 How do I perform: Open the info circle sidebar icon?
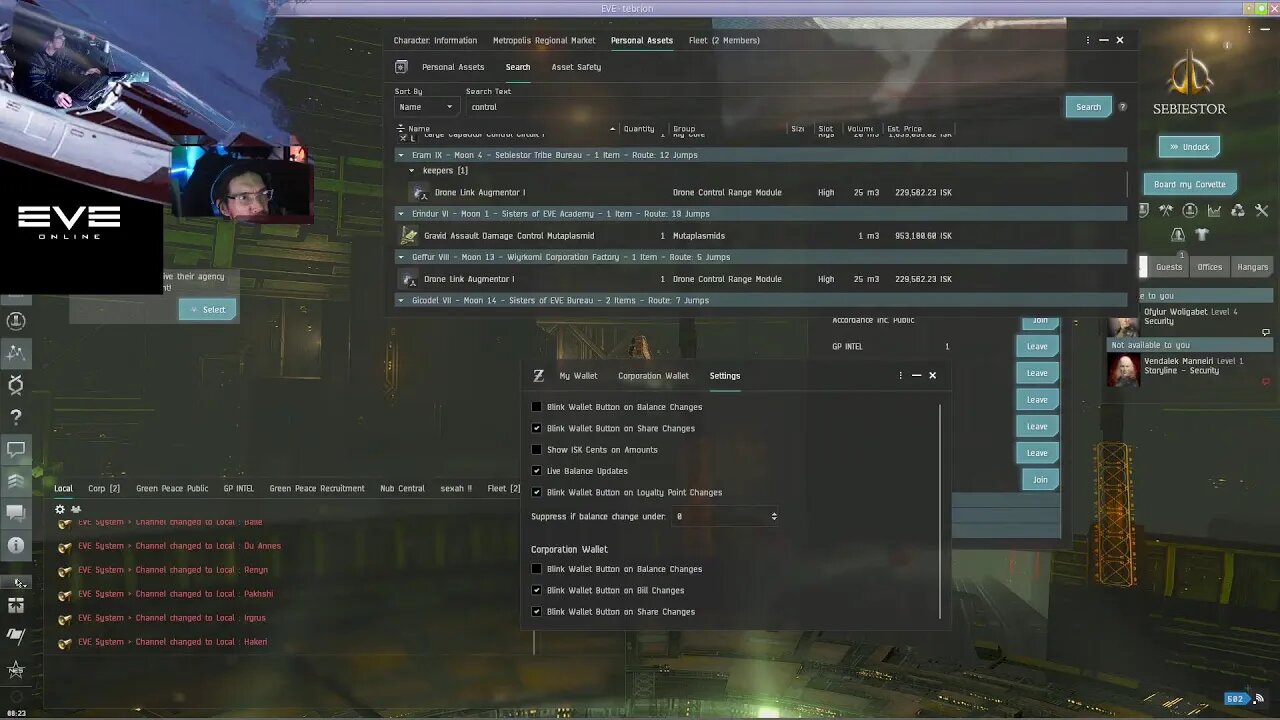click(16, 545)
